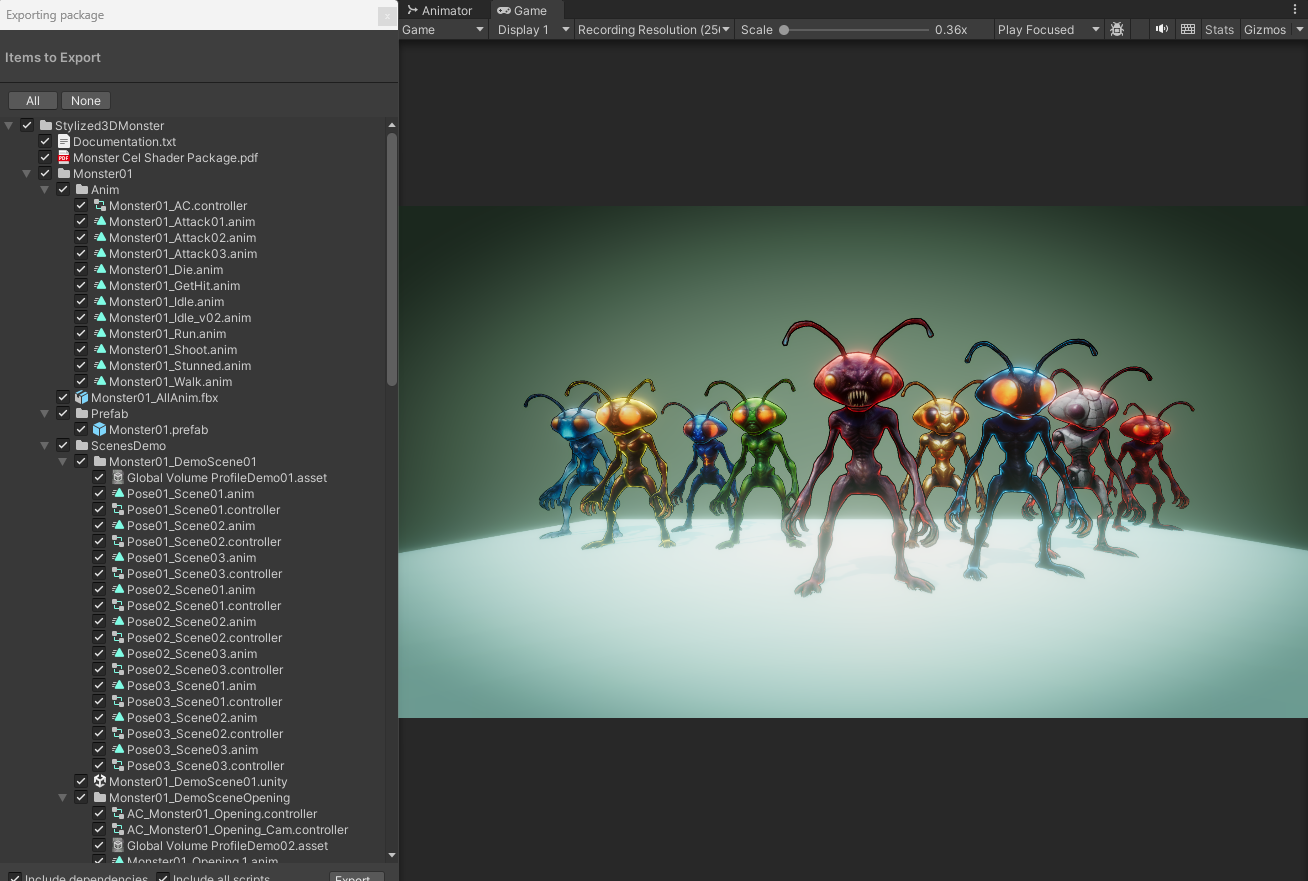The image size is (1308, 881).
Task: Click the Scale slider handle
Action: (x=784, y=30)
